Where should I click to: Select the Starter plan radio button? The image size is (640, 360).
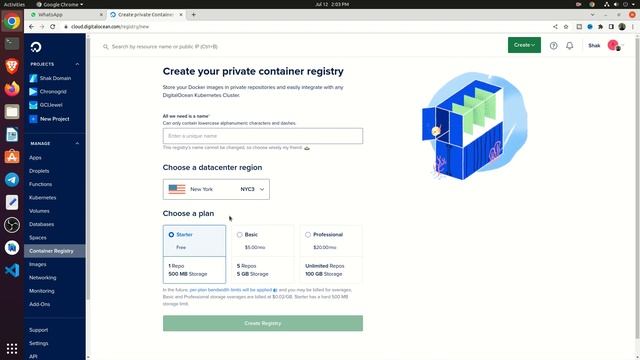[171, 235]
